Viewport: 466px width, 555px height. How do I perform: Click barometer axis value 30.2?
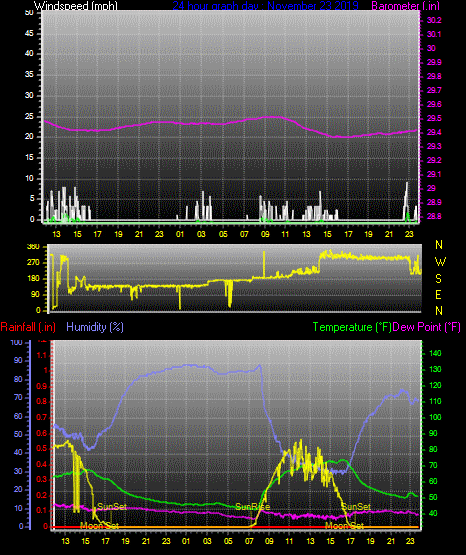(434, 21)
